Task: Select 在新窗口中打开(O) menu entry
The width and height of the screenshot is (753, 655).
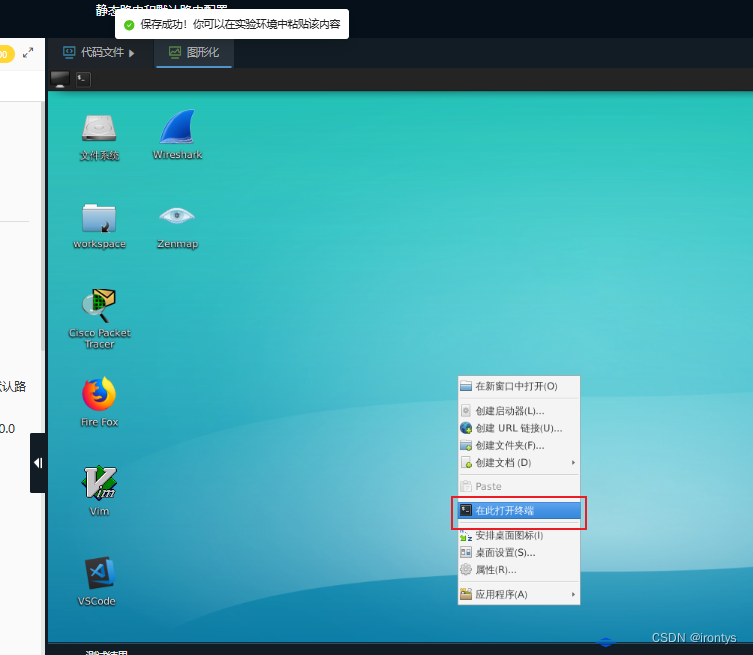Action: pos(519,386)
